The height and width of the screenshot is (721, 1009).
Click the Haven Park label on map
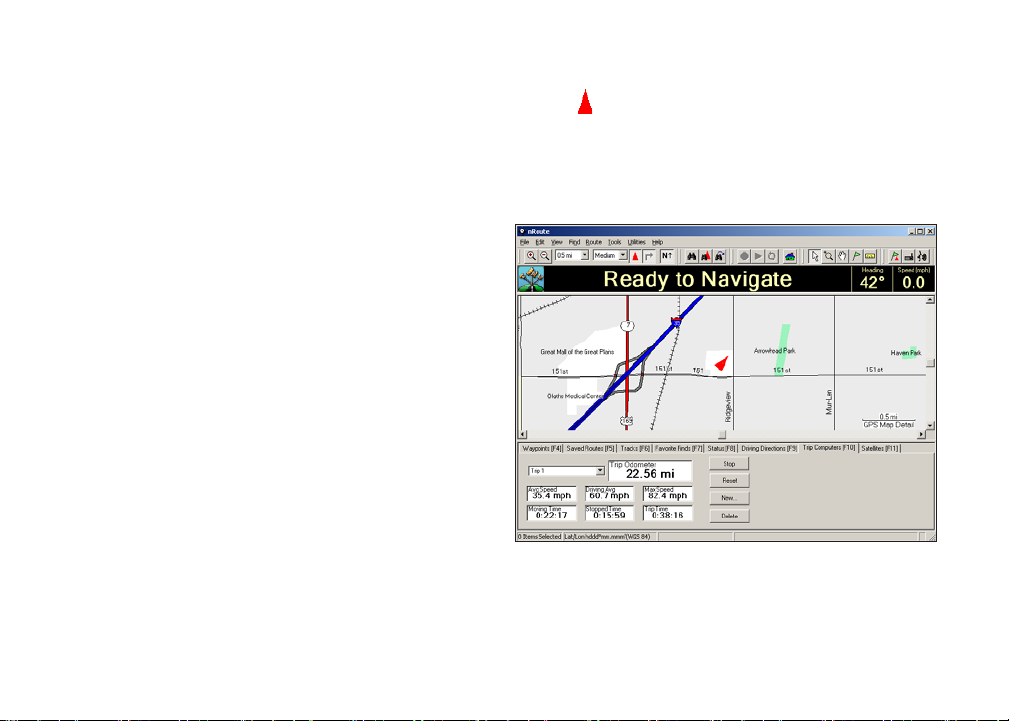click(x=906, y=353)
